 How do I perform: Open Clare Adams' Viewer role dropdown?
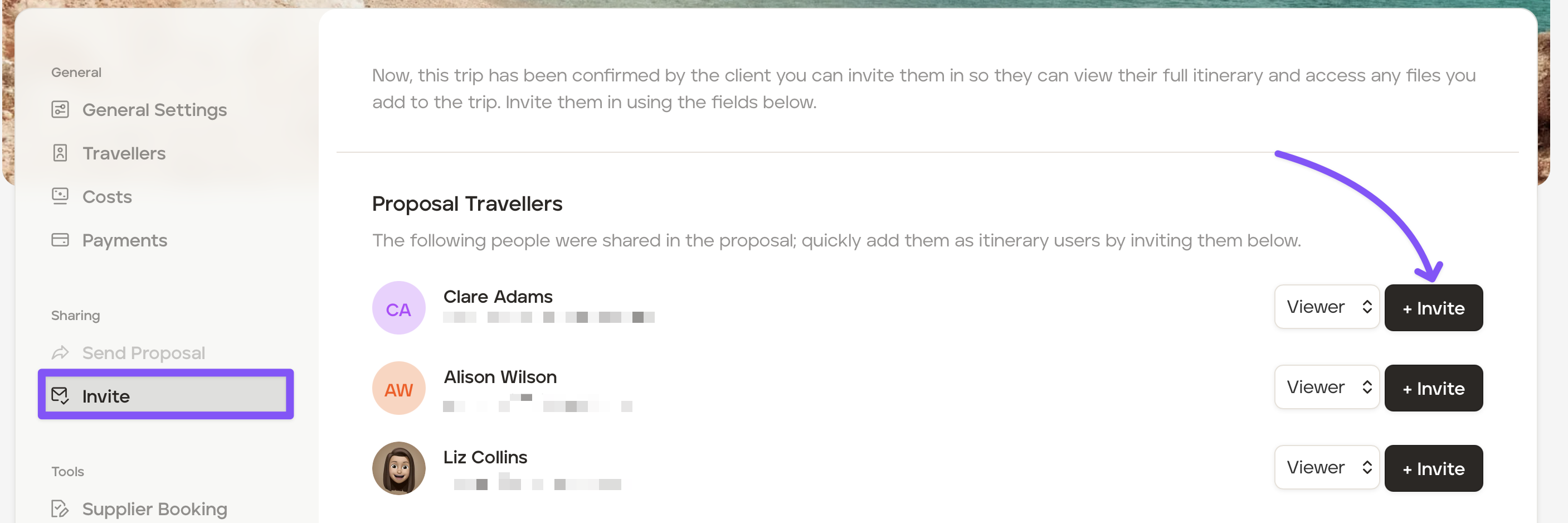(1326, 307)
